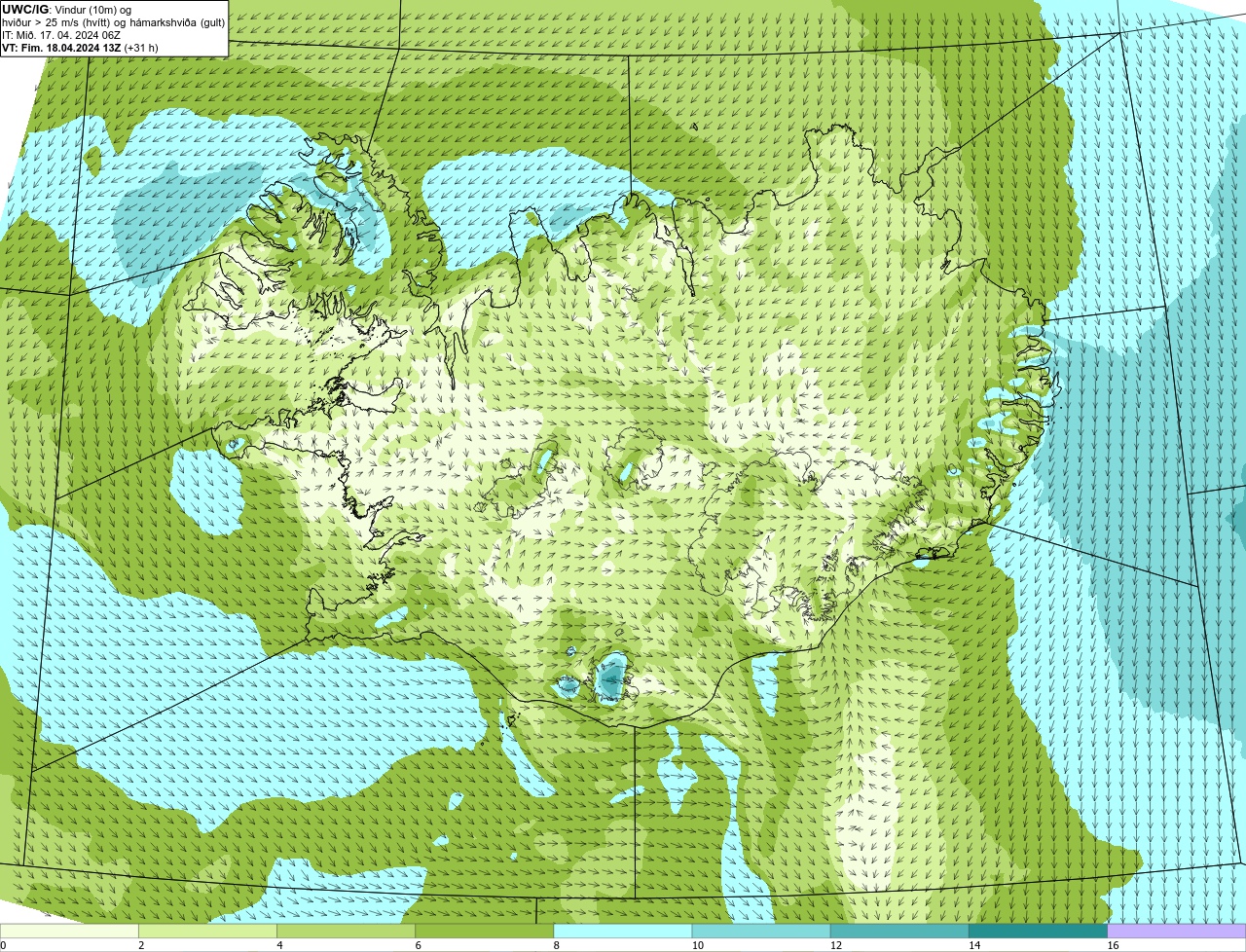Click the legend scale label "4"
The height and width of the screenshot is (952, 1246).
[x=279, y=945]
